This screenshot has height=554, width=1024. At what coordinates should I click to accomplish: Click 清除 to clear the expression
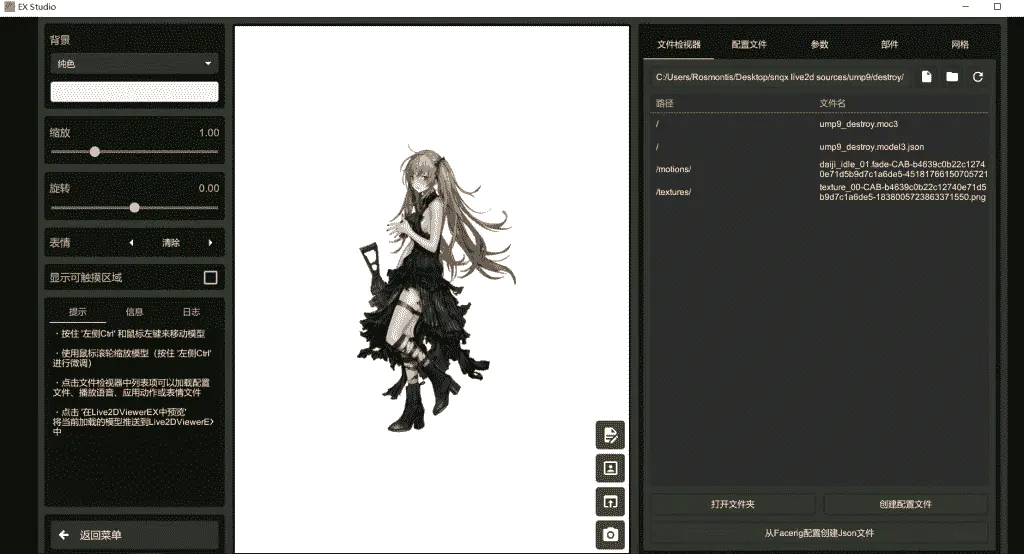(x=170, y=242)
